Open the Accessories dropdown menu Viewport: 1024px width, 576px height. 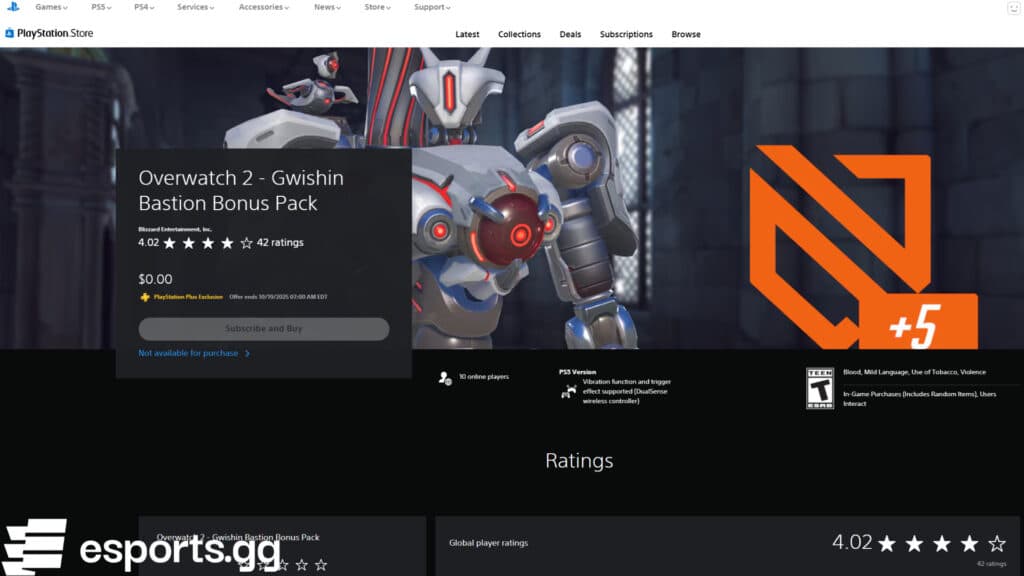(264, 7)
